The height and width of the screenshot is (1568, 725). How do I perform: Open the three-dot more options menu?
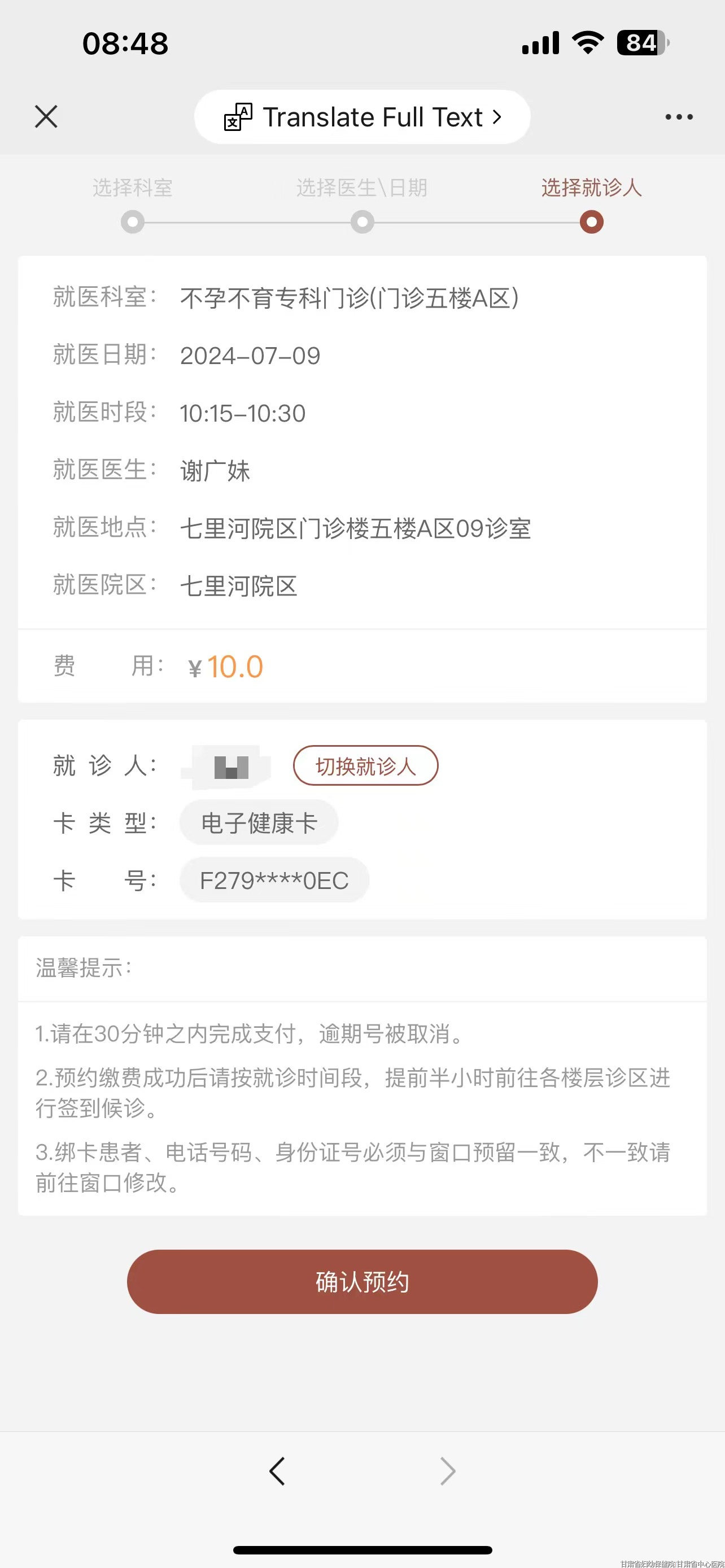679,116
